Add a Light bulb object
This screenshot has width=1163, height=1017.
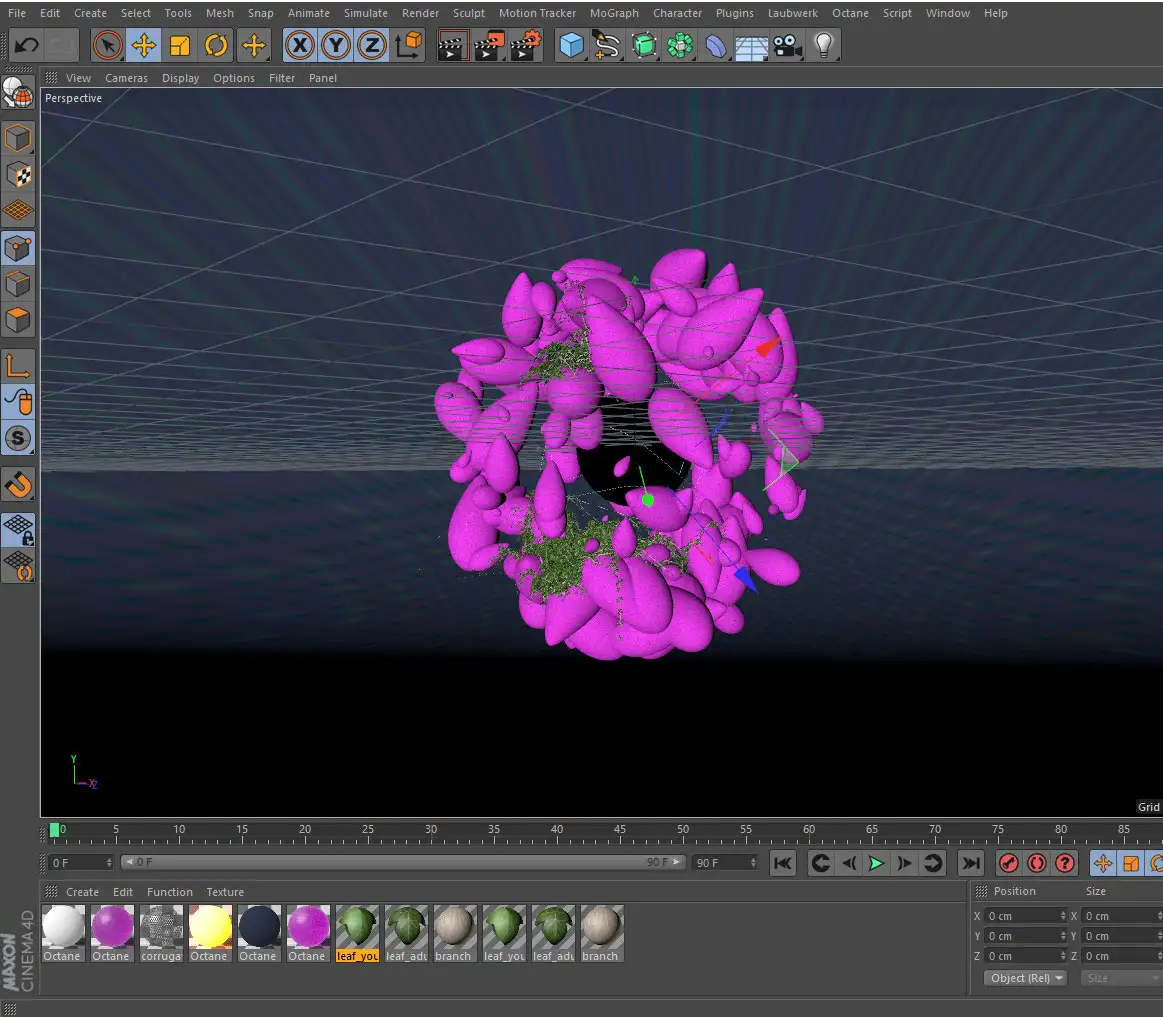(x=823, y=46)
